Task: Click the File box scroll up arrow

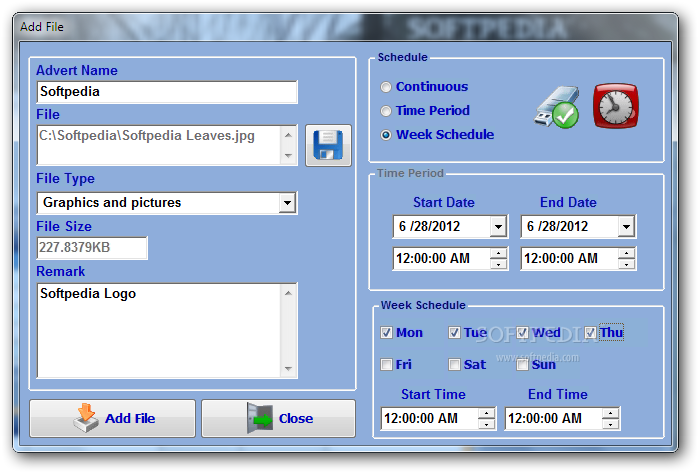Action: (x=288, y=135)
